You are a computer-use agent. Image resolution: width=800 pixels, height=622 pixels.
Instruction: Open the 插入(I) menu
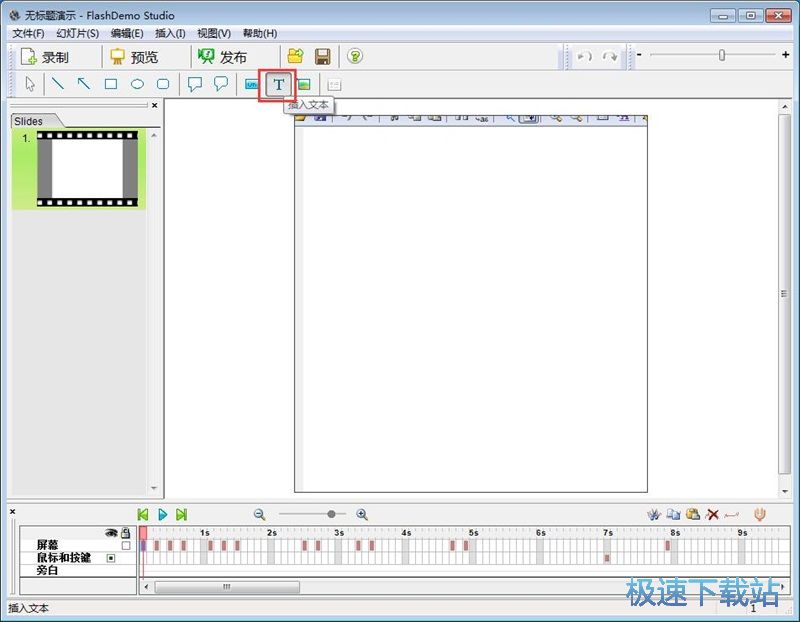pyautogui.click(x=170, y=33)
